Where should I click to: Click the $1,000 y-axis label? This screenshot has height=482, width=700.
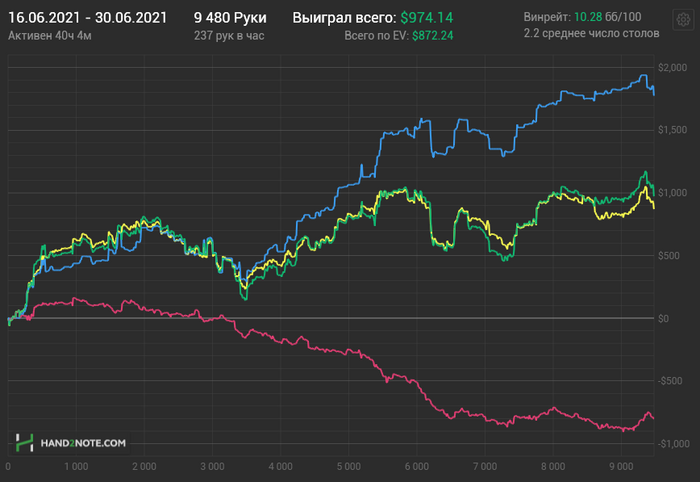(x=672, y=193)
